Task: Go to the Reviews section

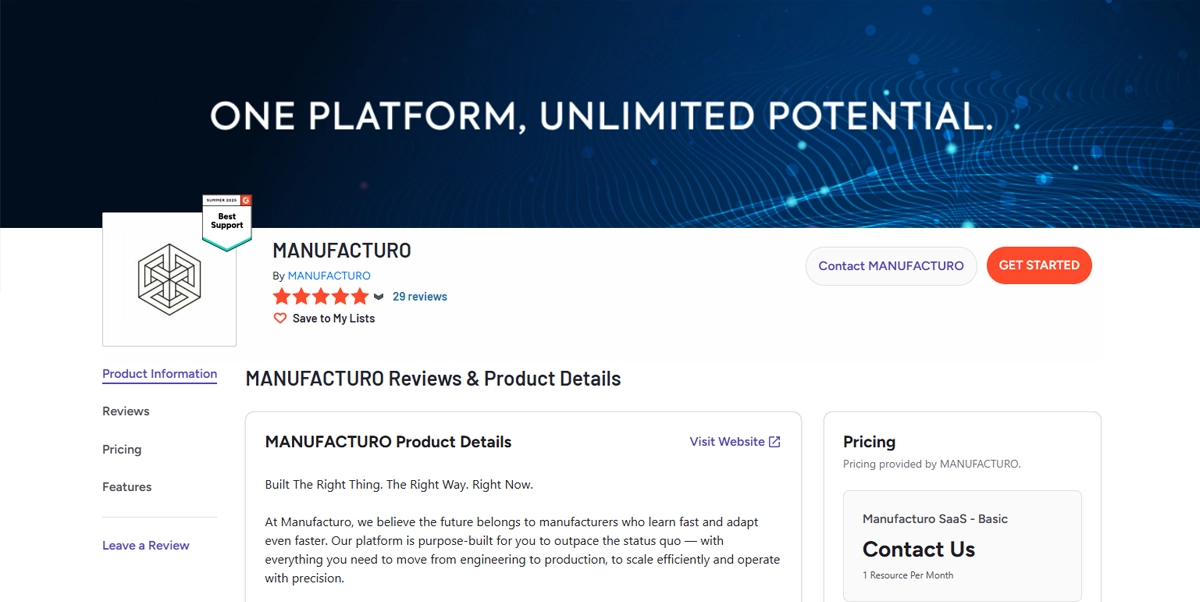Action: click(126, 411)
